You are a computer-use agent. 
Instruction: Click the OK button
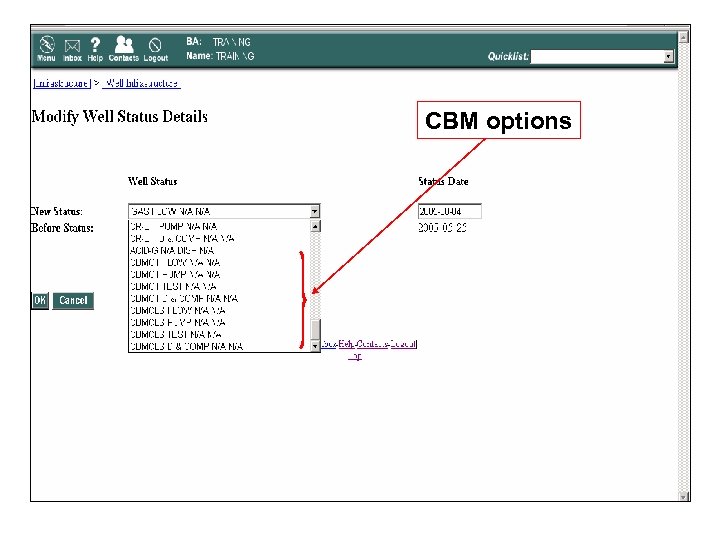[40, 300]
